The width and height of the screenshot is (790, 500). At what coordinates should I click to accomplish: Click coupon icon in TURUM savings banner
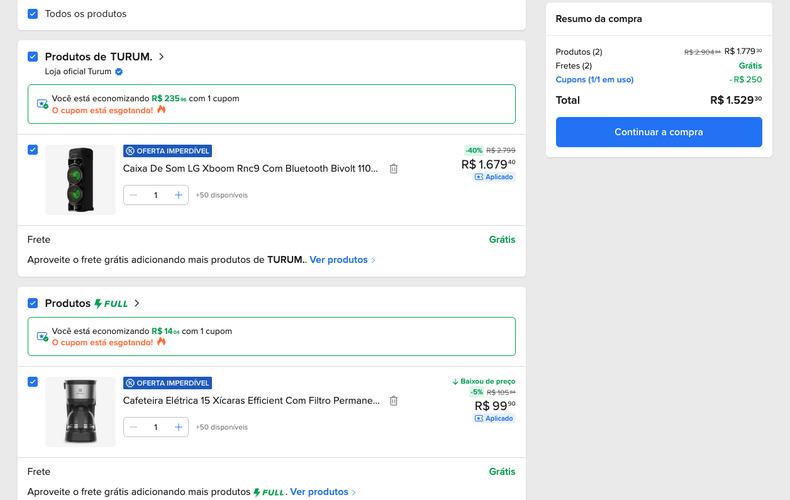(x=43, y=104)
